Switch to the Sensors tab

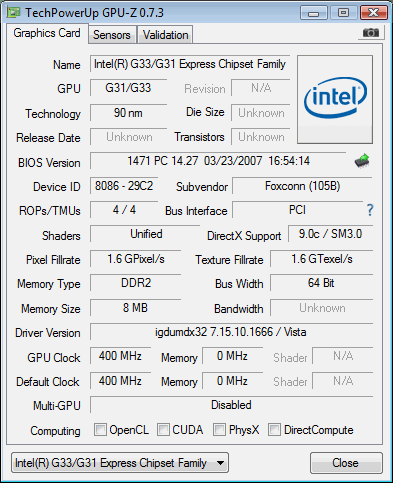click(112, 35)
